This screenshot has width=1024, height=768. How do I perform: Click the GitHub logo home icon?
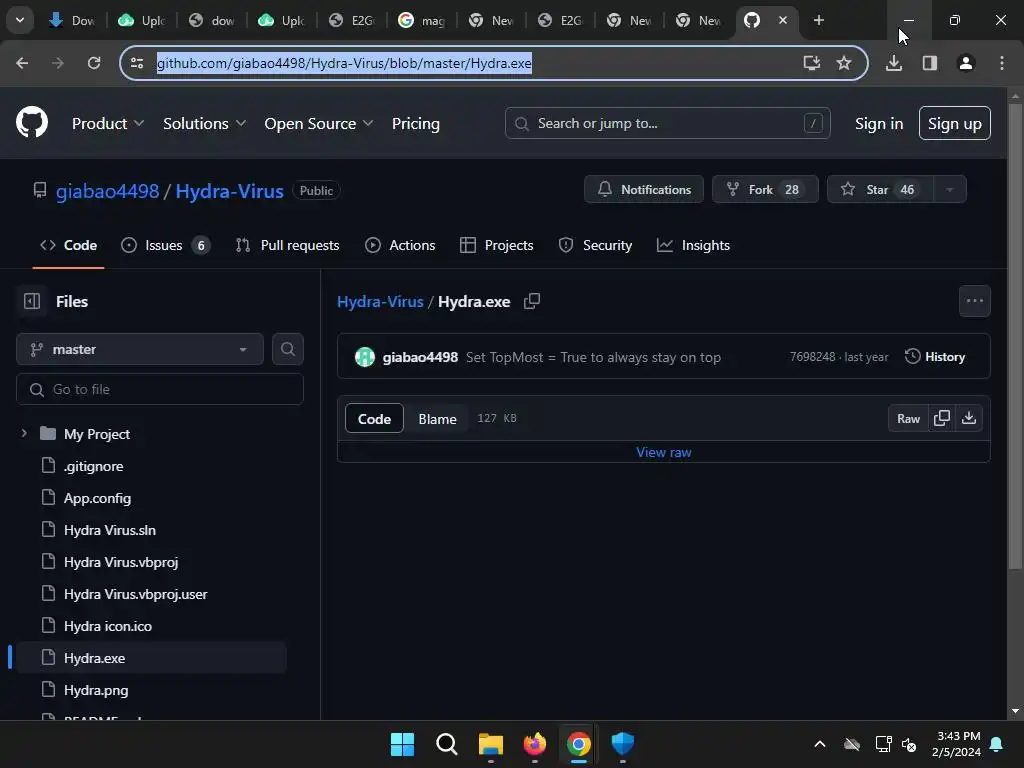32,122
